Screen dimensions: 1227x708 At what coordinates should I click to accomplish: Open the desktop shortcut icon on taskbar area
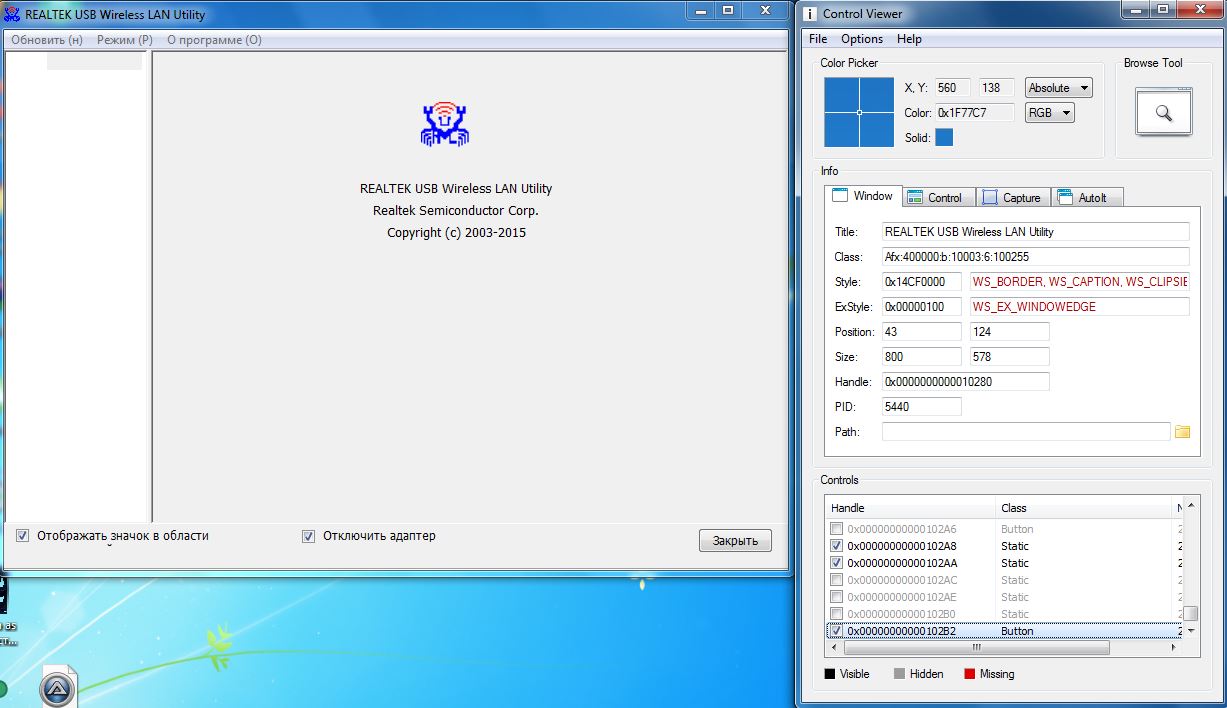58,689
